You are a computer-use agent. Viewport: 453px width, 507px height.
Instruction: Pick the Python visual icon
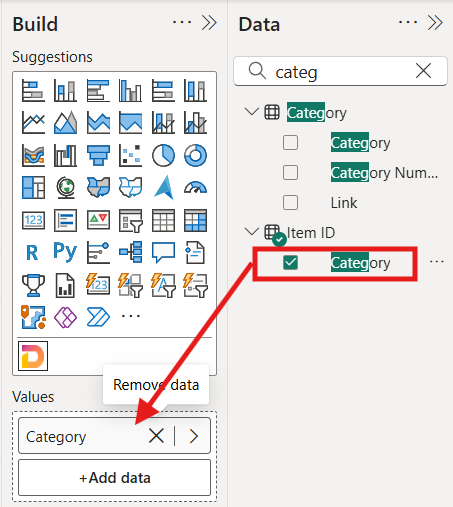coord(65,252)
